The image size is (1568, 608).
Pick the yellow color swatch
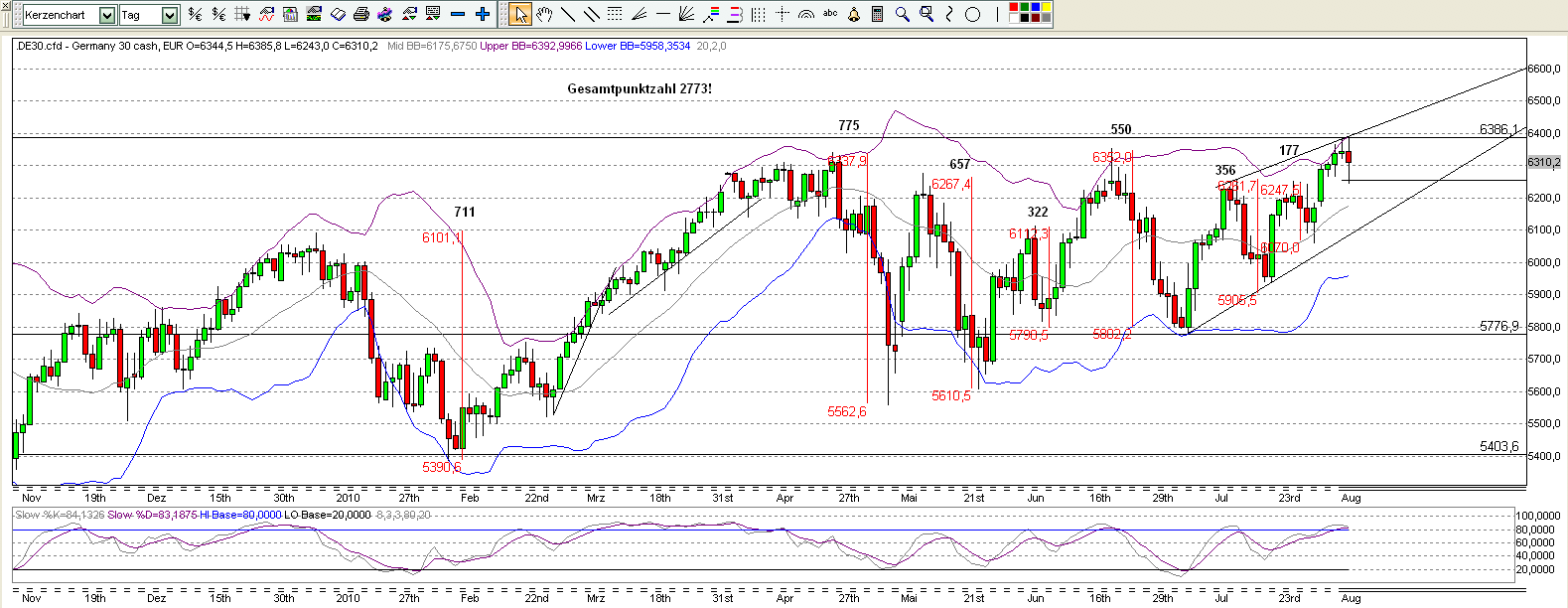pos(1046,8)
